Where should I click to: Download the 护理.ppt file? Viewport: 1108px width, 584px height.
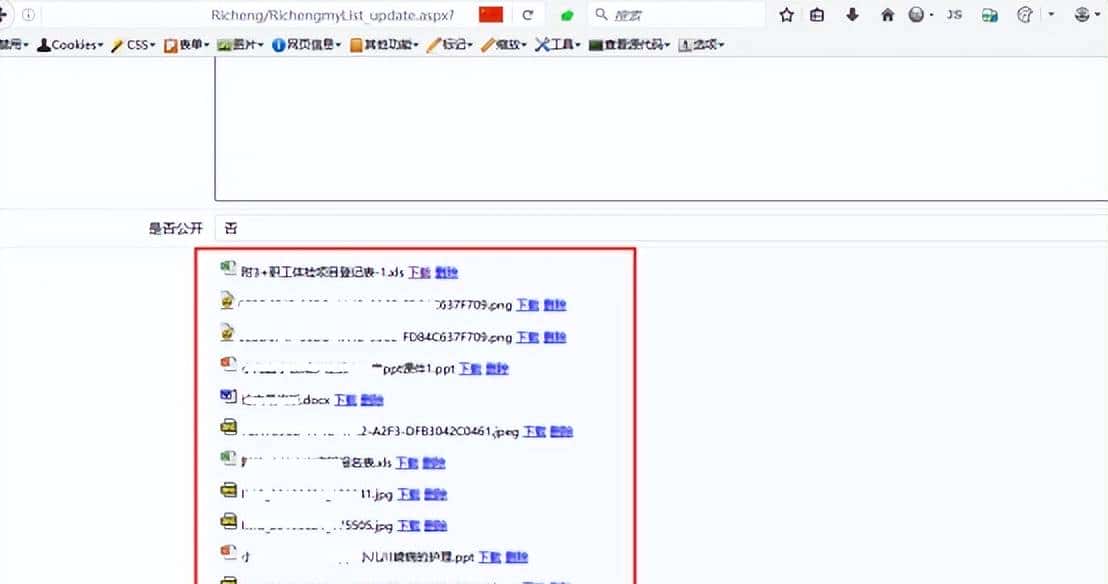pyautogui.click(x=490, y=557)
